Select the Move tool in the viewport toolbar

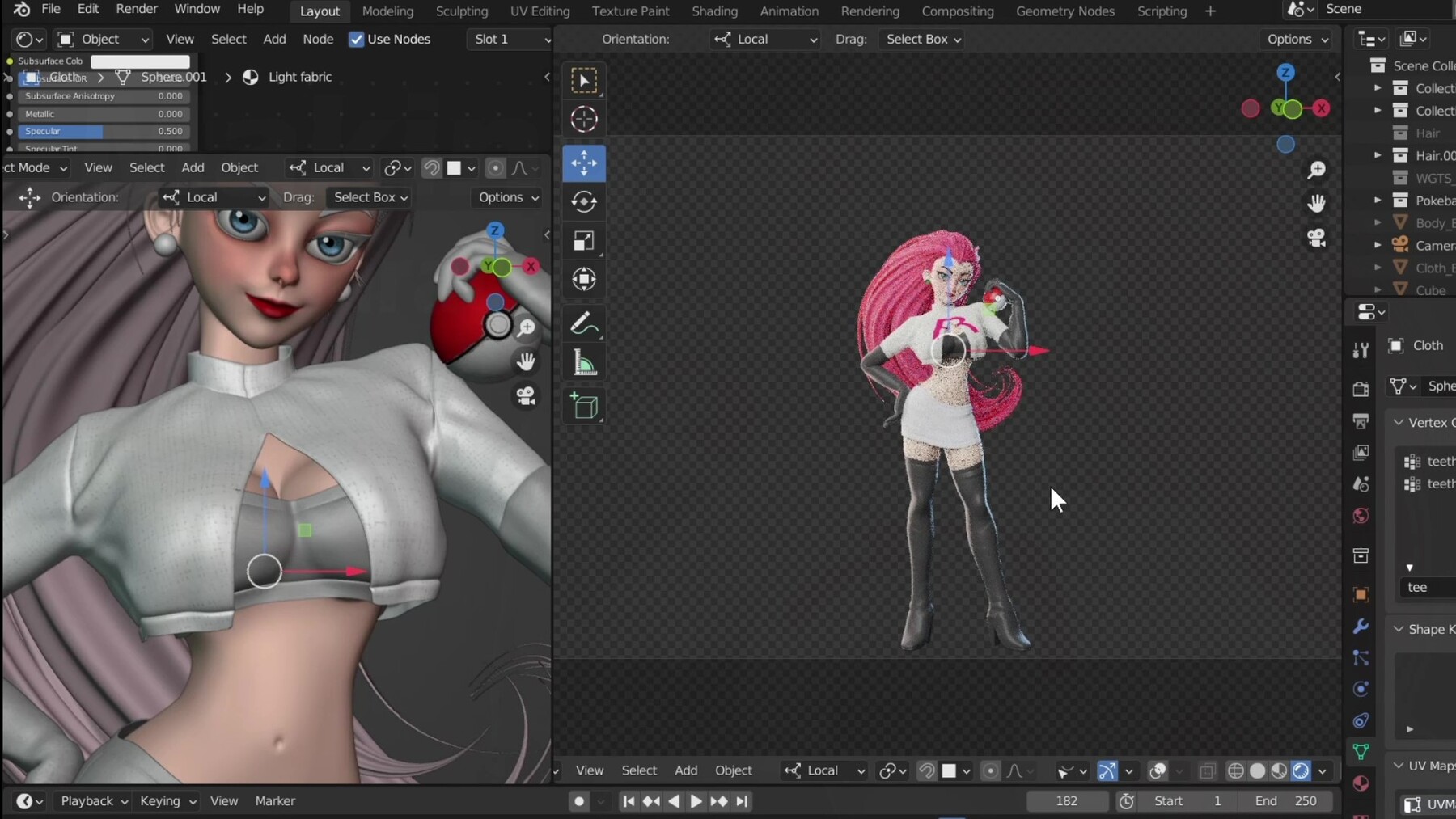584,163
